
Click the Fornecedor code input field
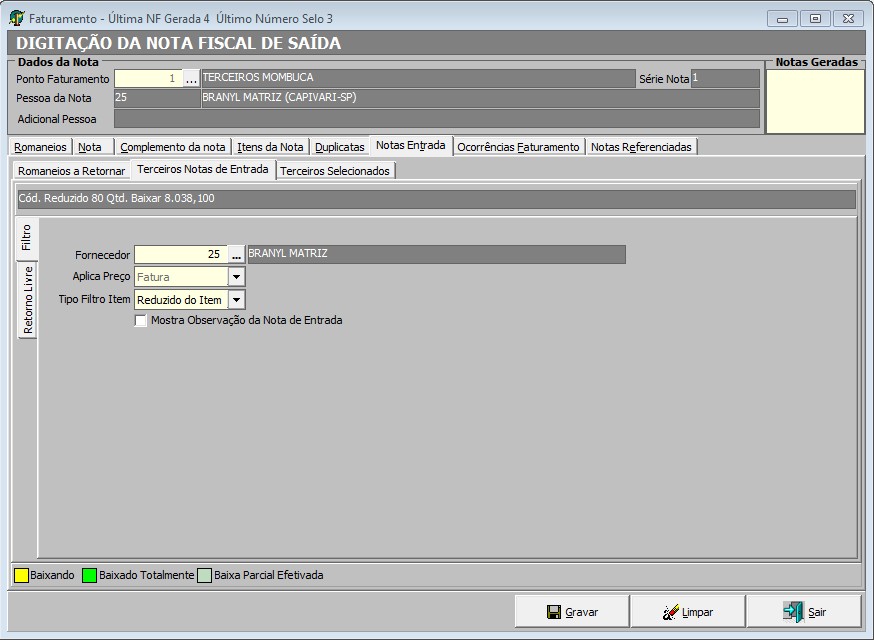point(180,255)
